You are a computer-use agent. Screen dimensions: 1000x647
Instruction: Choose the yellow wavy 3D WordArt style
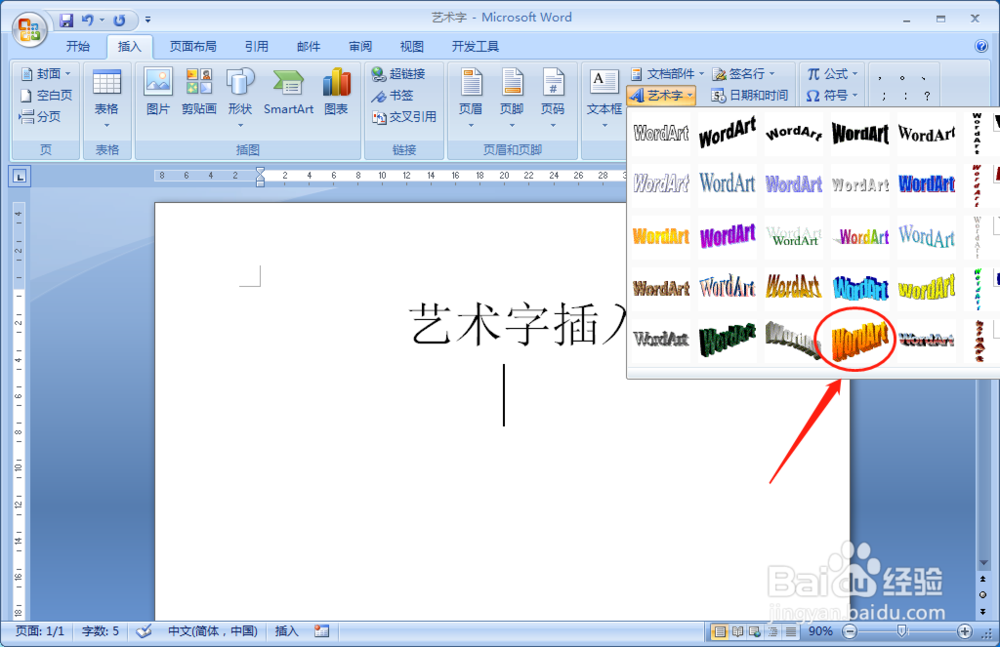(x=926, y=288)
